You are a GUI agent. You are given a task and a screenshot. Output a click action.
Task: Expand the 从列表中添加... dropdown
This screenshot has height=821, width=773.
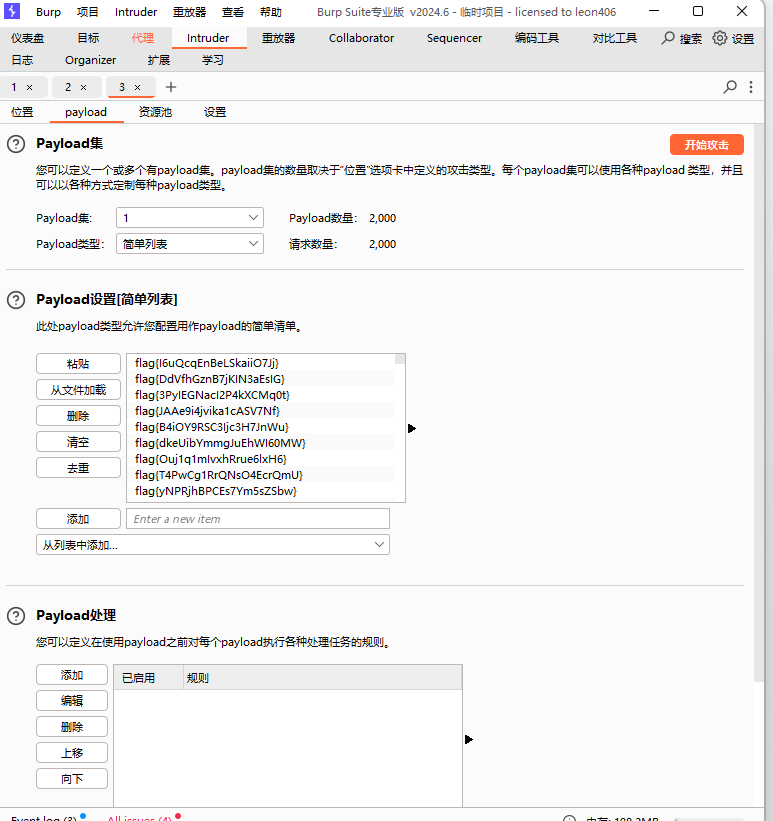click(213, 545)
